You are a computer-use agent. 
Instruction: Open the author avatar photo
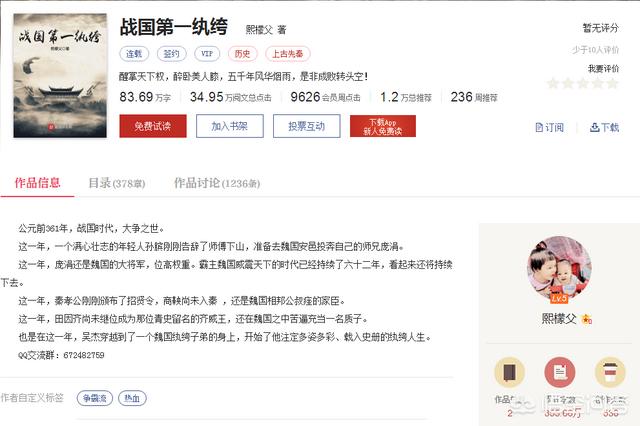[x=559, y=268]
